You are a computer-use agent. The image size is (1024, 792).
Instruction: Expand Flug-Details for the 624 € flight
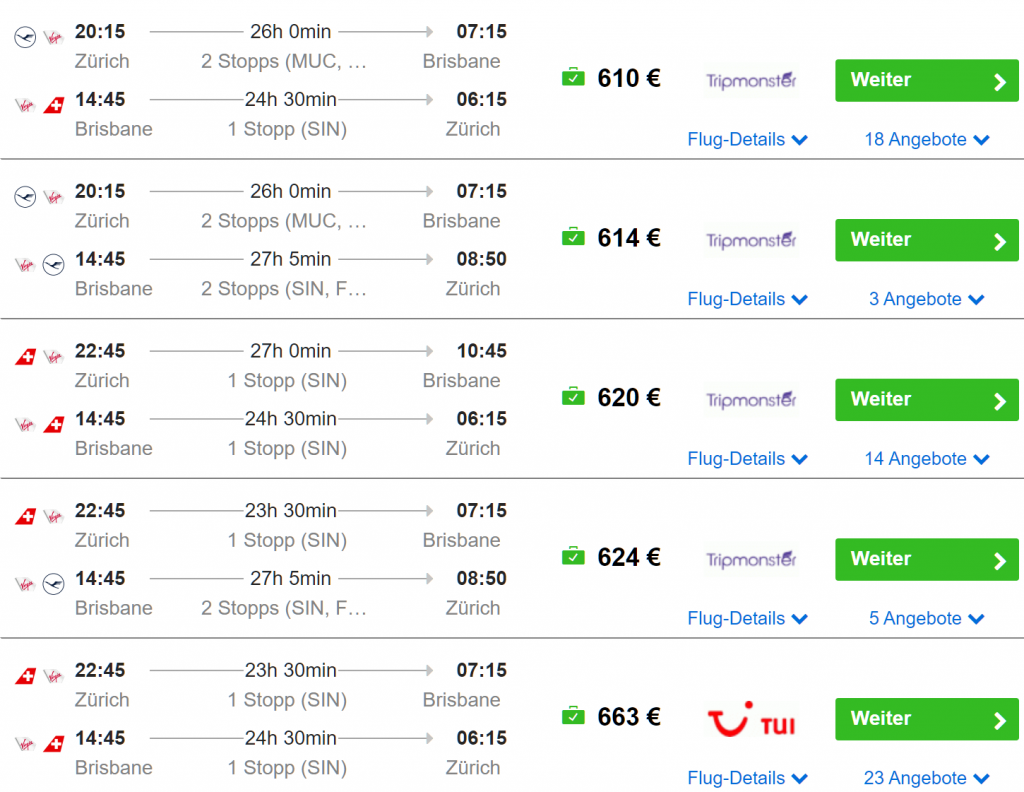[x=747, y=619]
